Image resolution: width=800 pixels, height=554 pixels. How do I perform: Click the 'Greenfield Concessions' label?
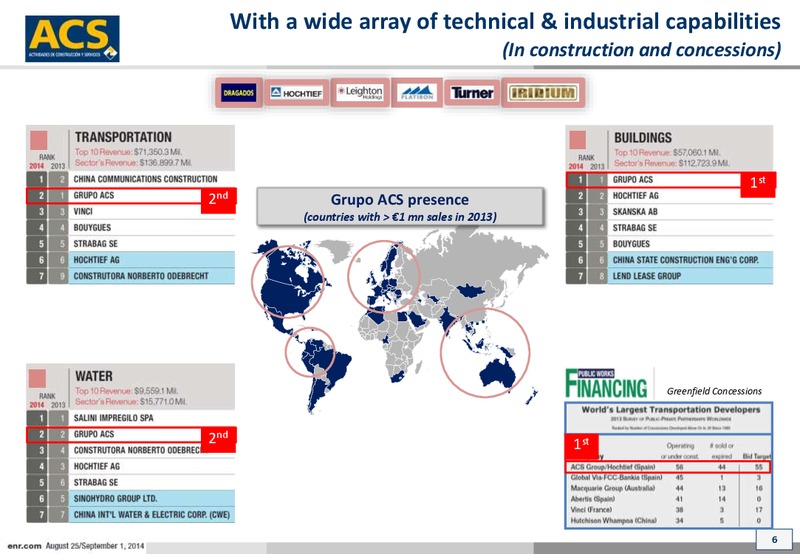click(x=714, y=391)
